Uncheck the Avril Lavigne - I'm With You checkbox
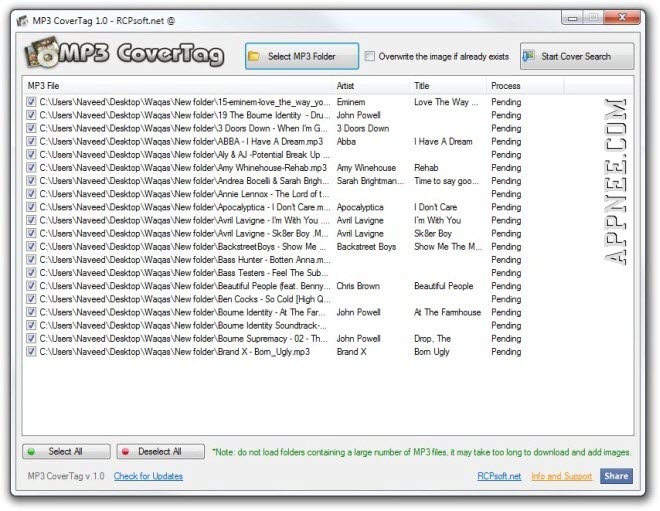 (x=31, y=220)
